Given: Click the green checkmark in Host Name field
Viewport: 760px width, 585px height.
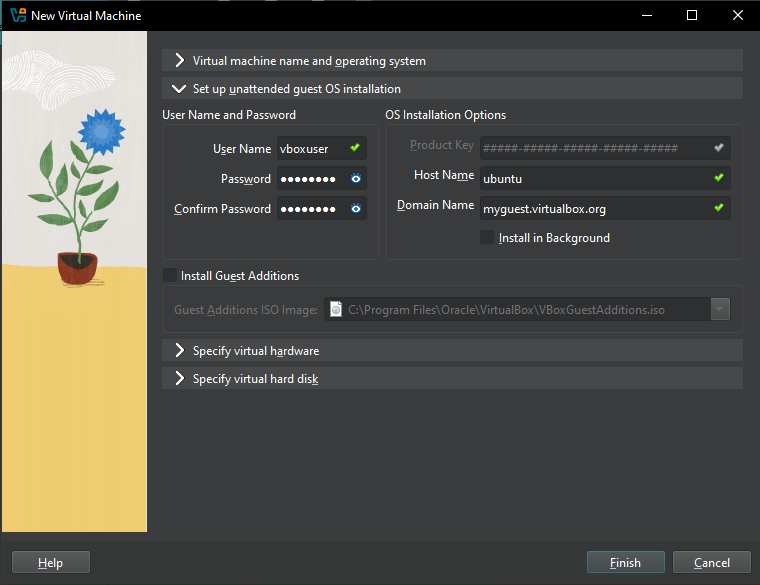Looking at the screenshot, I should point(718,178).
